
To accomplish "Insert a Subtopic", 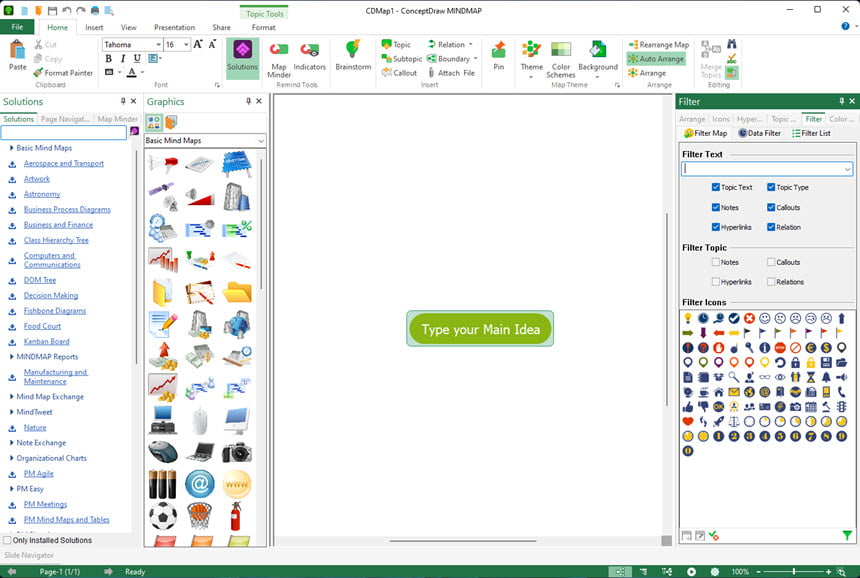I will coord(402,59).
